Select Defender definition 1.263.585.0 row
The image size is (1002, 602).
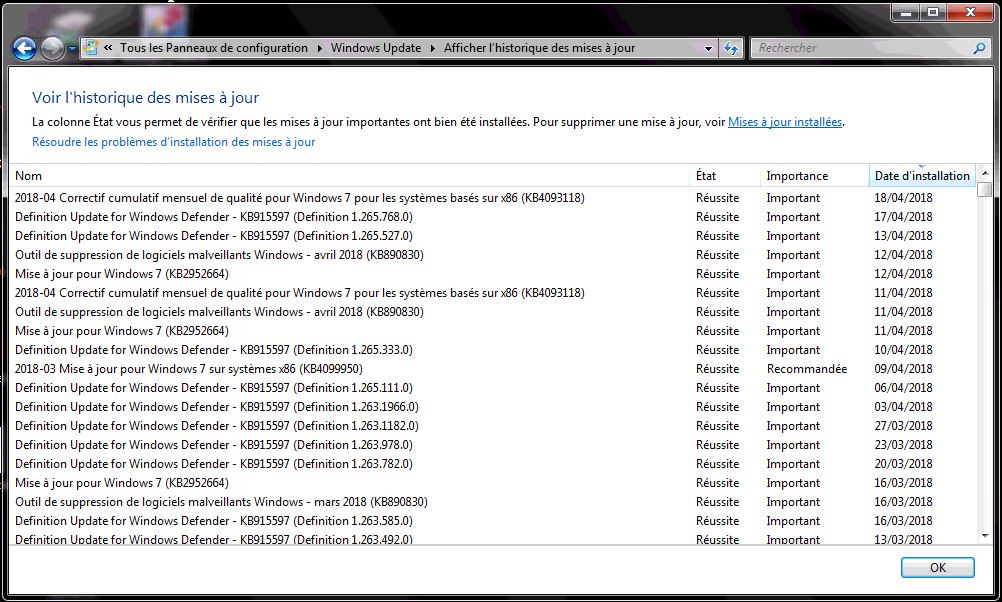(x=492, y=521)
